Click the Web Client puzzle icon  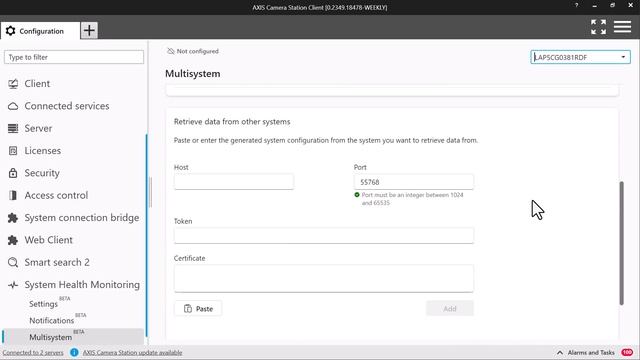(13, 240)
